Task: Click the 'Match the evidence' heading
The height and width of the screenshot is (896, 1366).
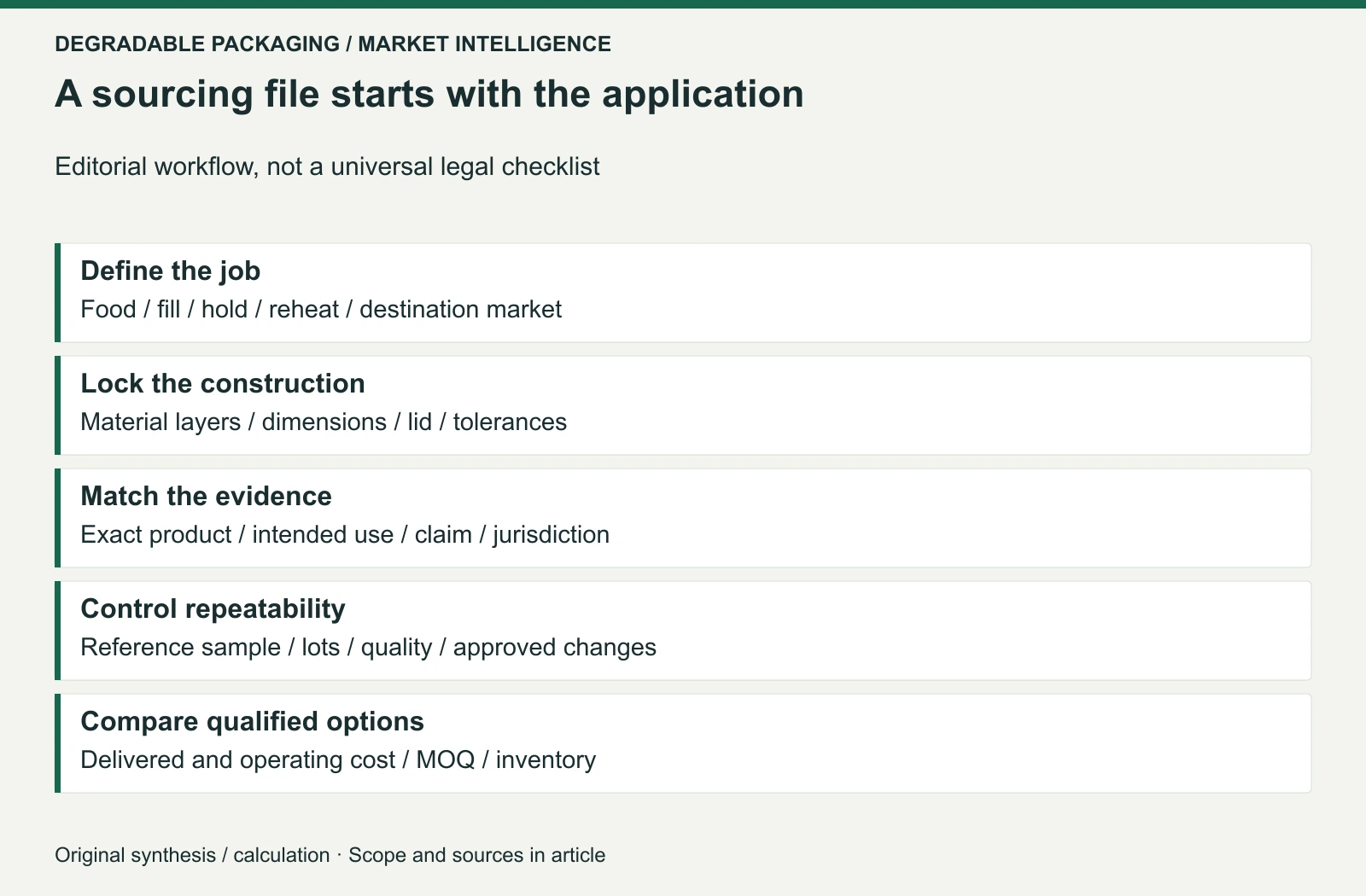Action: click(206, 496)
